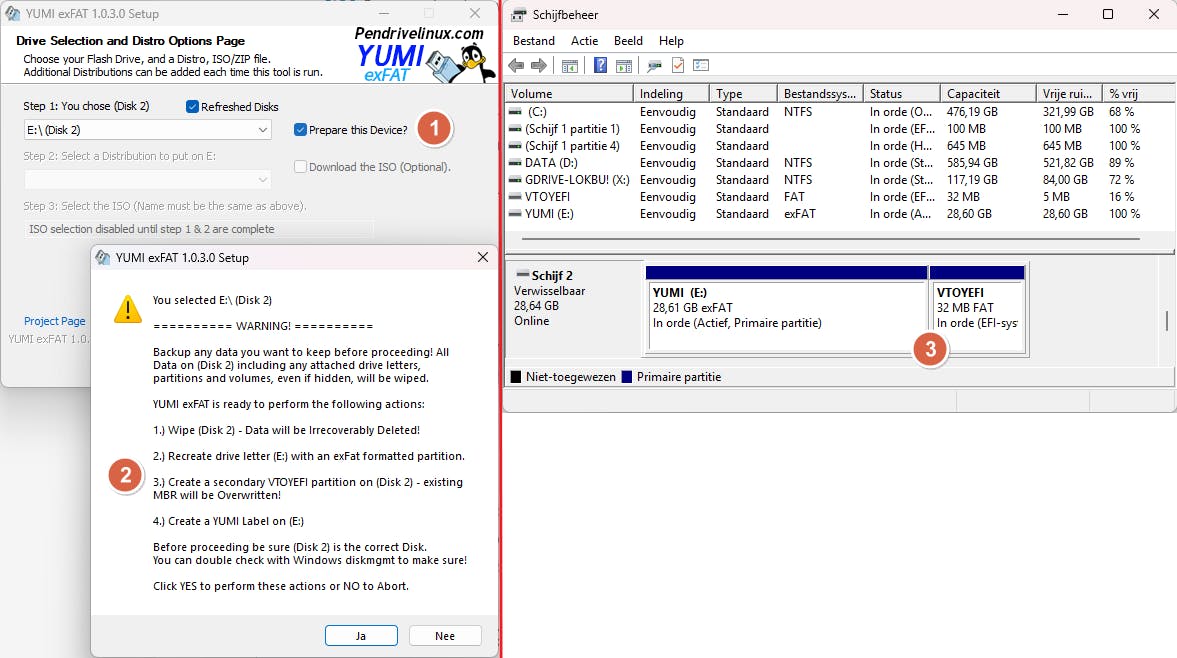Open the Bestand menu

click(534, 41)
